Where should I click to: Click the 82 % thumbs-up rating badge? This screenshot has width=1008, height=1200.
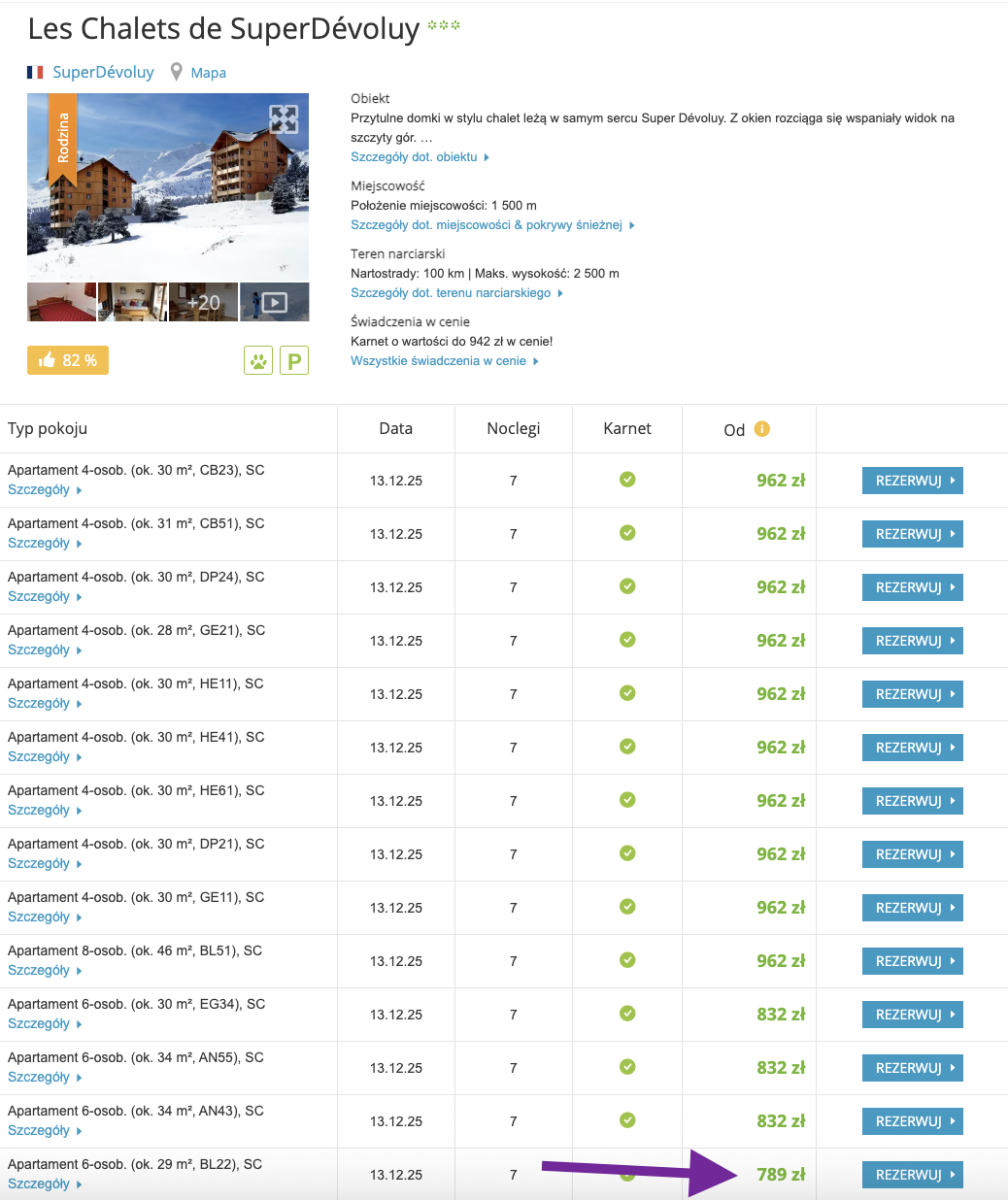coord(68,360)
